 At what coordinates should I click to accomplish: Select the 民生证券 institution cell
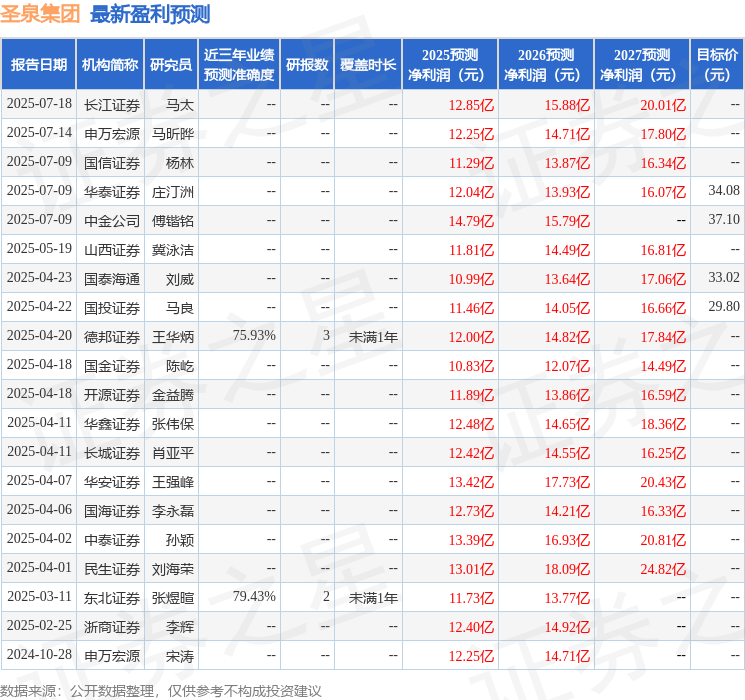tap(112, 569)
